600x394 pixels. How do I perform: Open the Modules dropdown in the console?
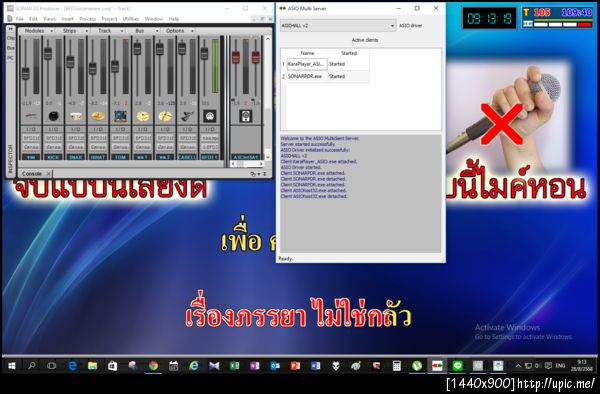(36, 31)
